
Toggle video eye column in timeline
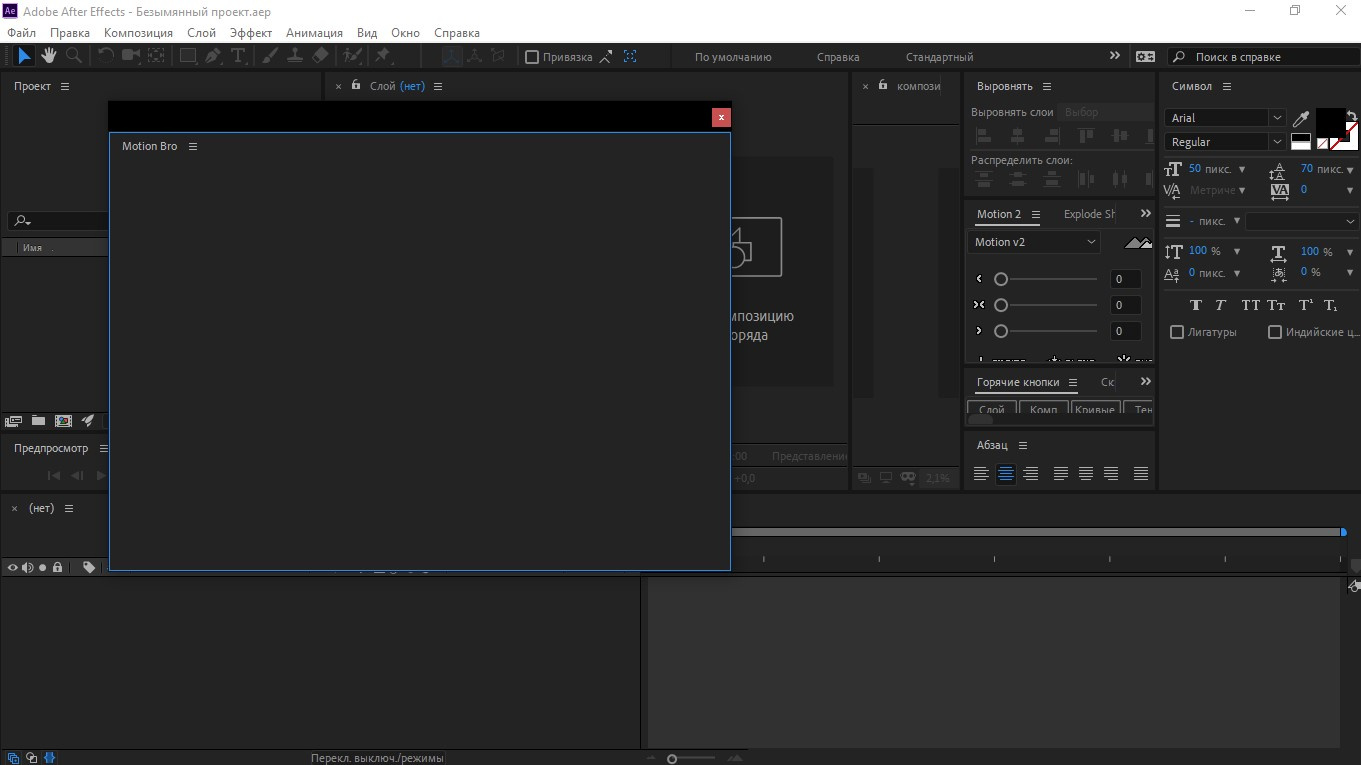point(13,567)
